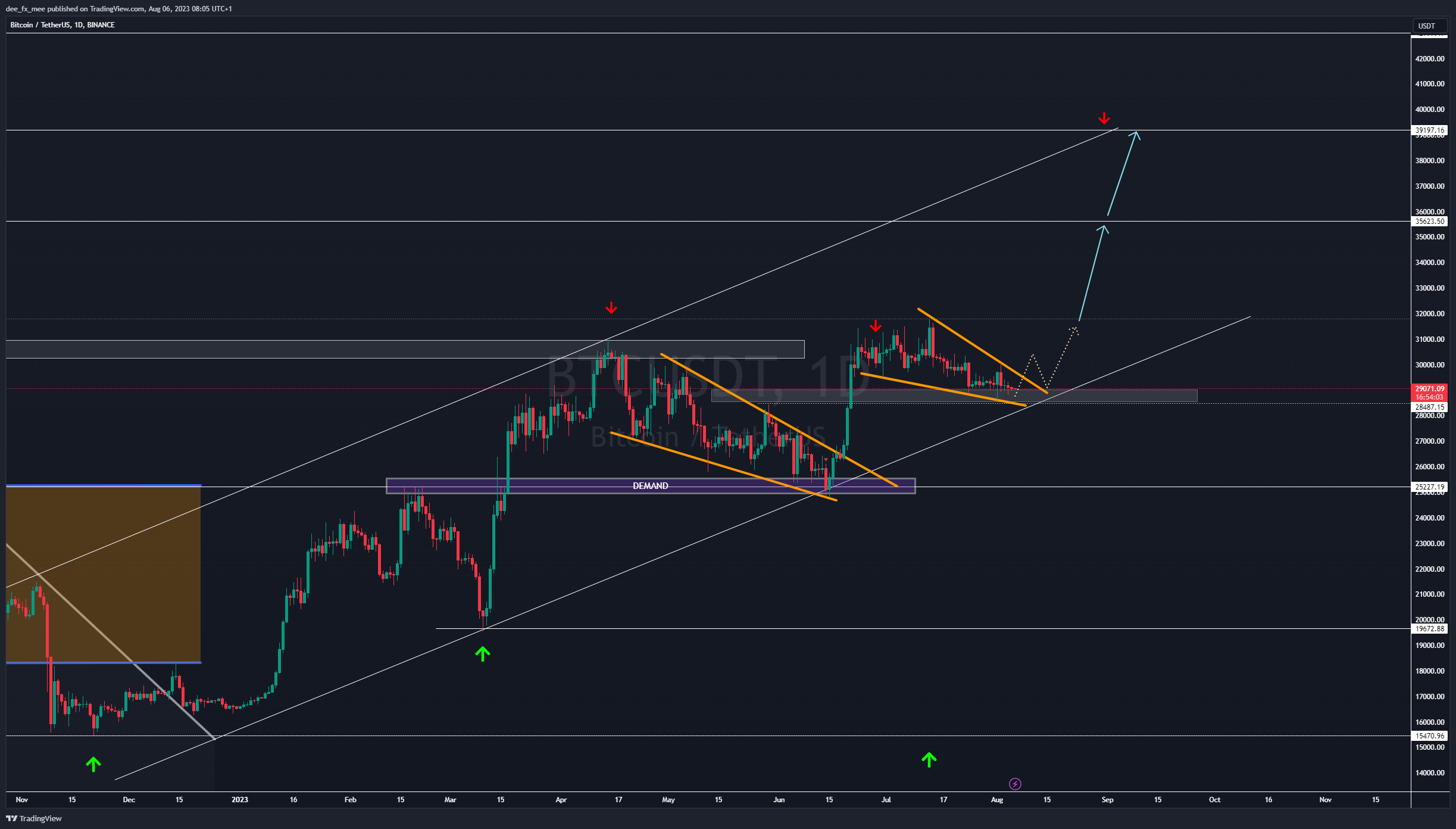Screen dimensions: 1456x829
Task: Click the Nov label at the left of time axis
Action: (22, 800)
